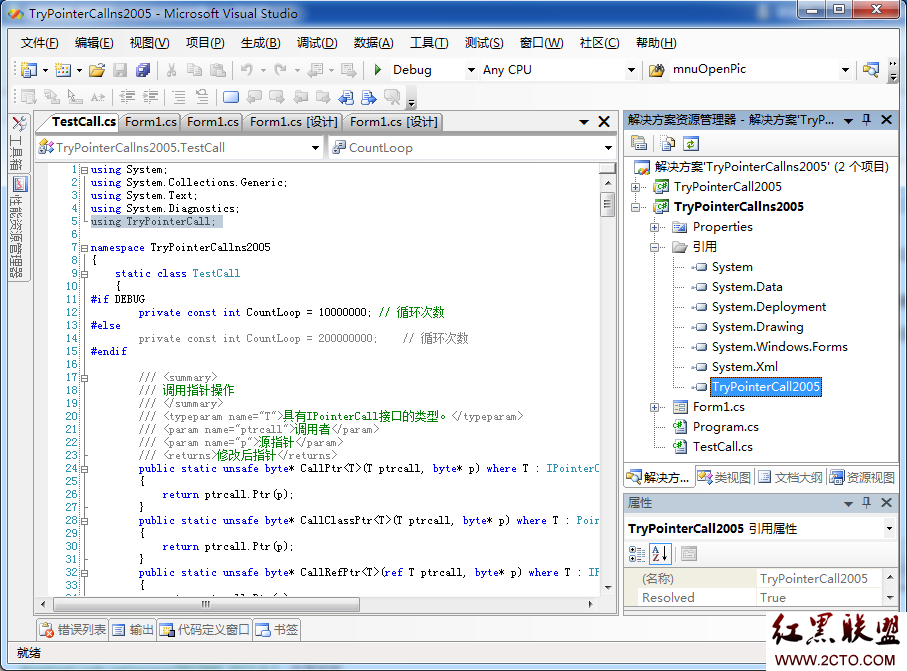Open the Any CPU platform dropdown
Screen dimensions: 907x671
point(631,70)
